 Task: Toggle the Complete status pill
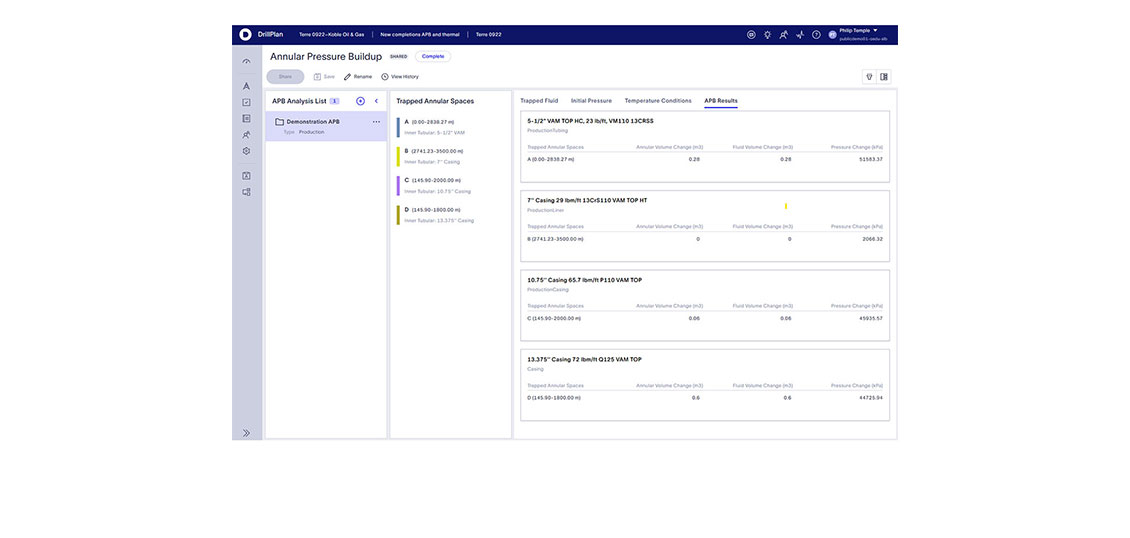click(x=433, y=57)
